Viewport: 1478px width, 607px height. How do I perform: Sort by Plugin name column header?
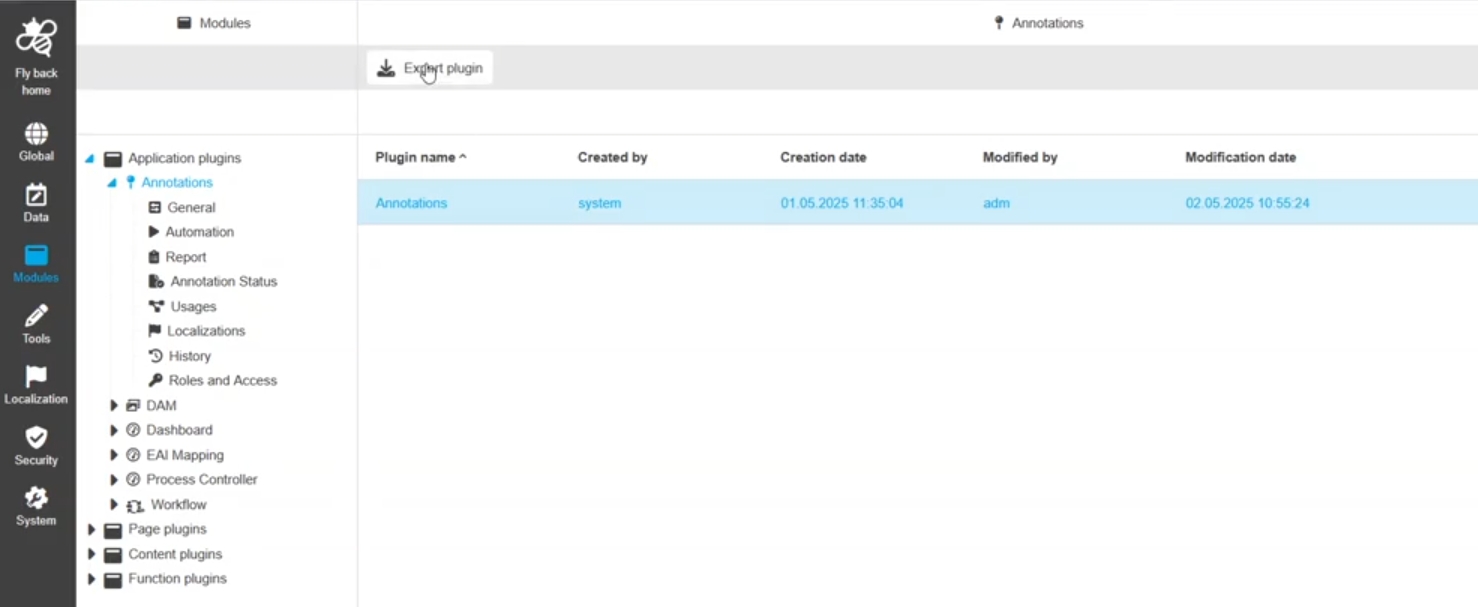pos(420,157)
